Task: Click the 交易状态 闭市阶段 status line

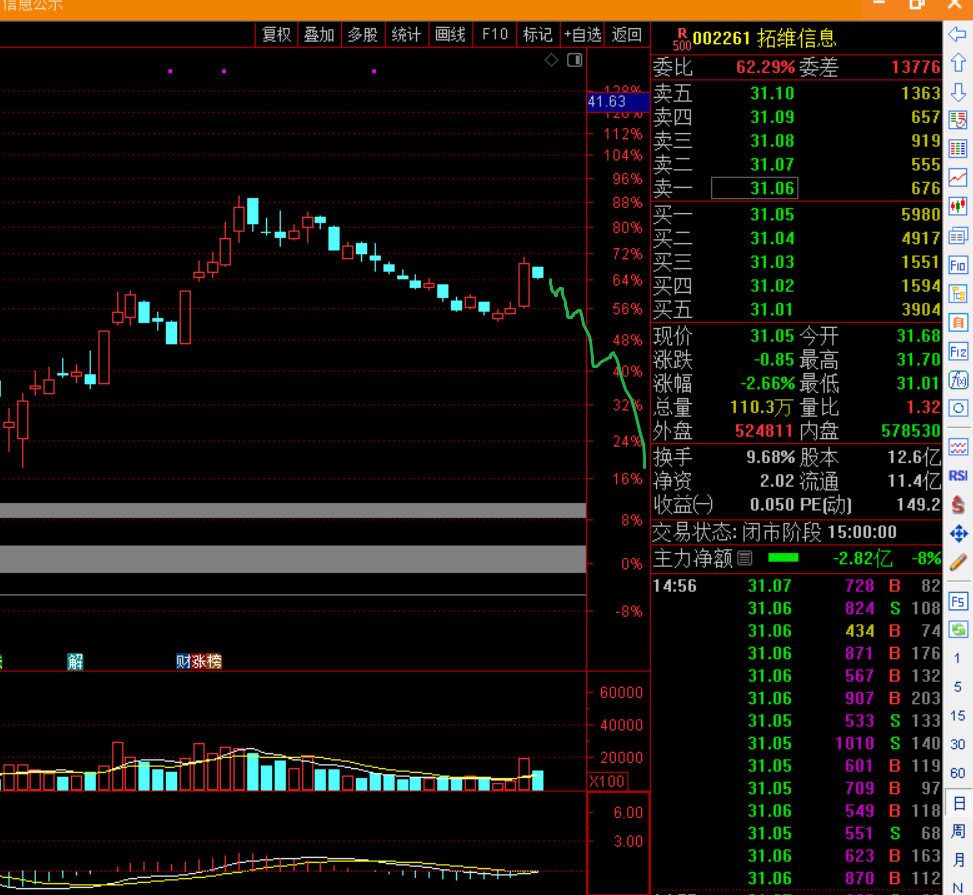Action: [775, 532]
